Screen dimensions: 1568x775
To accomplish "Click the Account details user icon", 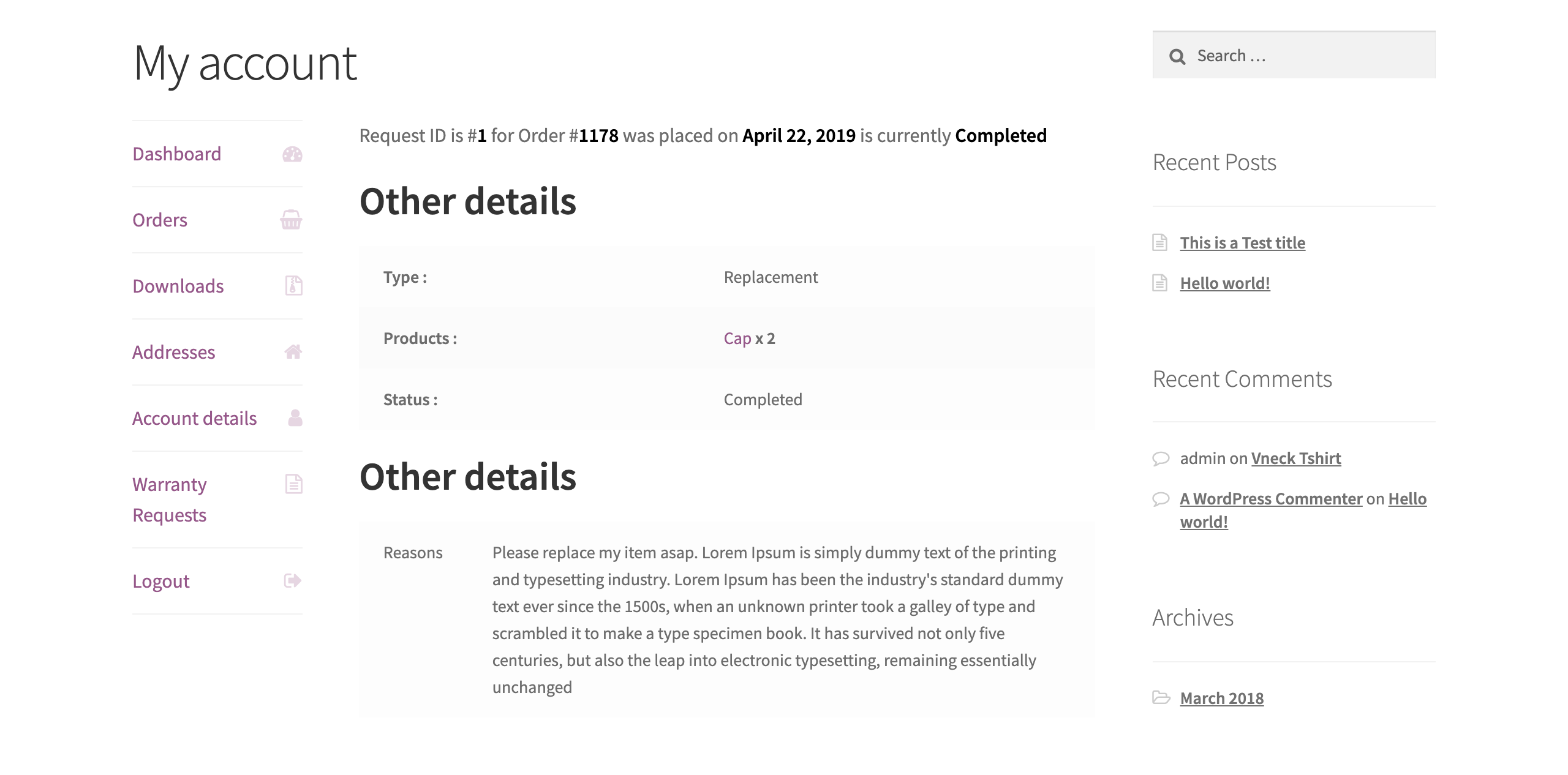I will [295, 418].
